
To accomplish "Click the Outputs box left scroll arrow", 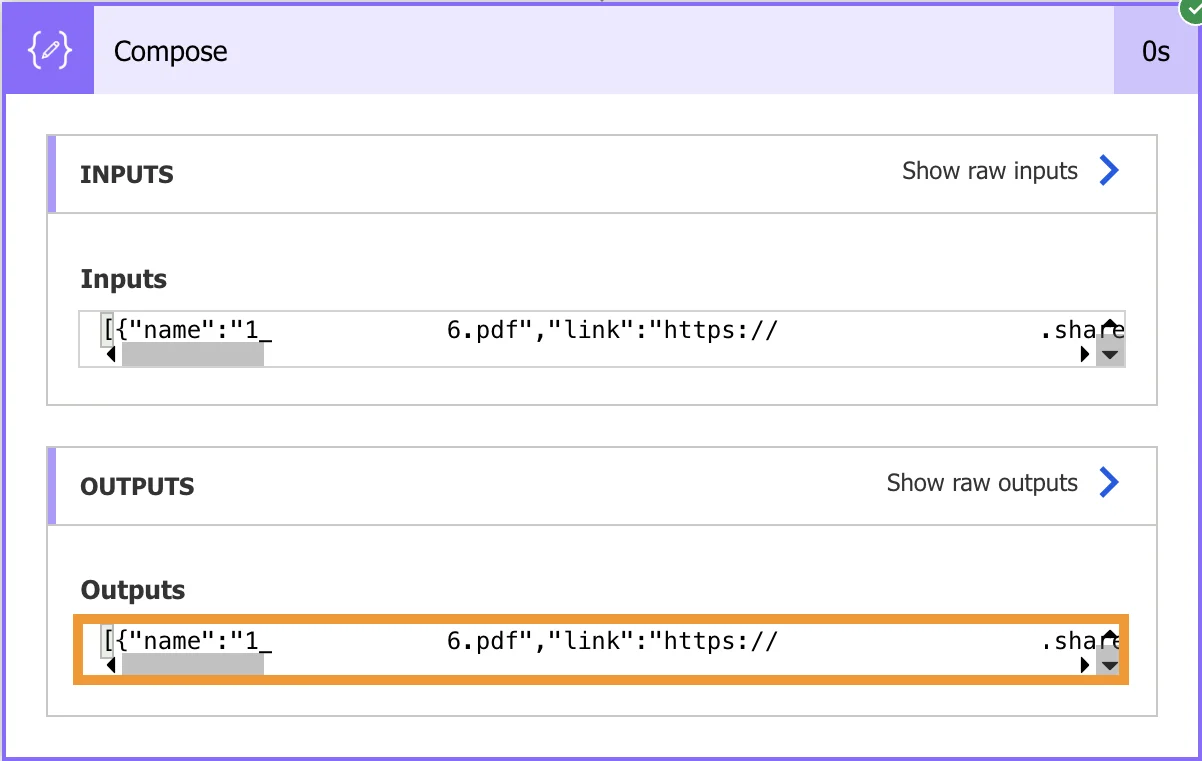I will pyautogui.click(x=110, y=665).
